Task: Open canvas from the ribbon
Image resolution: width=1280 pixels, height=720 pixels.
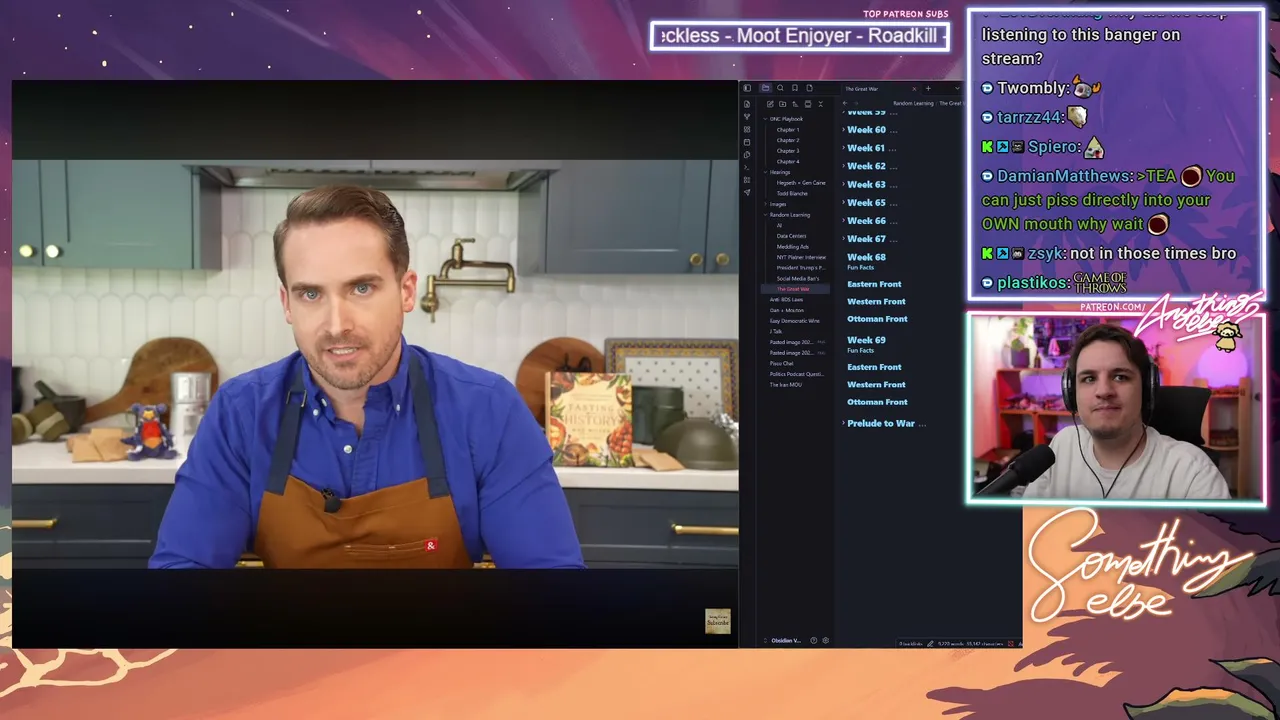Action: [747, 130]
